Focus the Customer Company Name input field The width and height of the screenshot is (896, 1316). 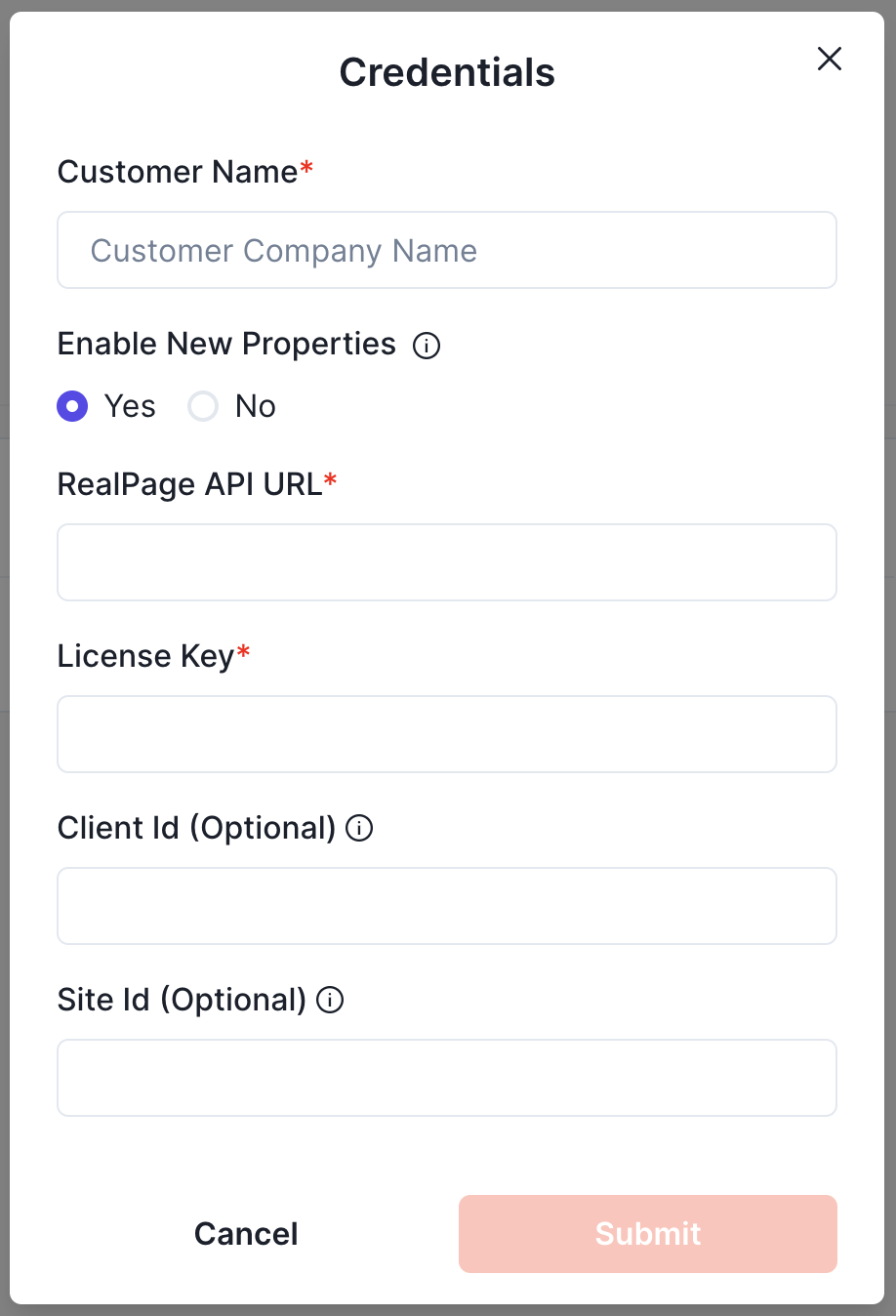447,251
